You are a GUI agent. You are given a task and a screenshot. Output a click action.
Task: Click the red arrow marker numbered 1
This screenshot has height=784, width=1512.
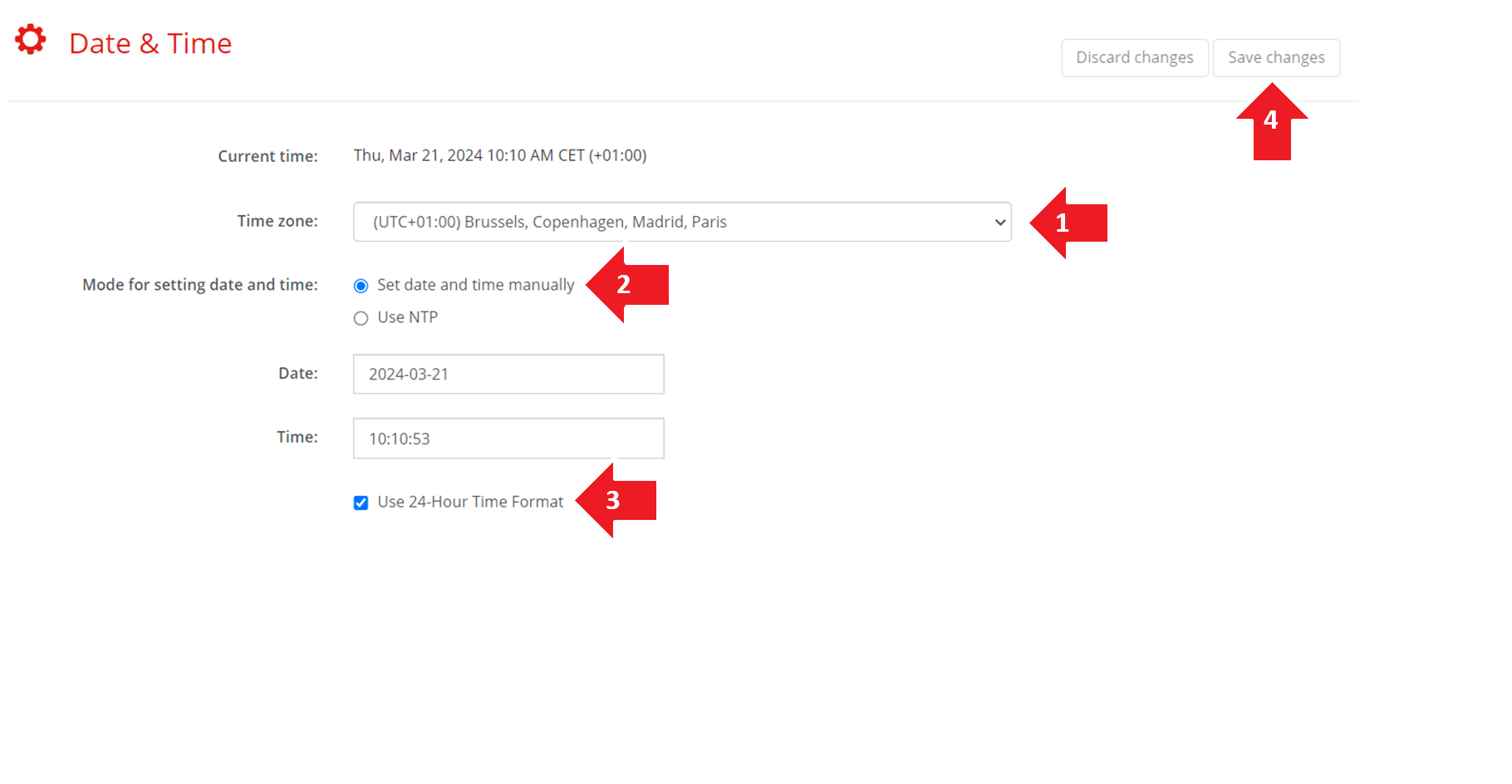1068,223
